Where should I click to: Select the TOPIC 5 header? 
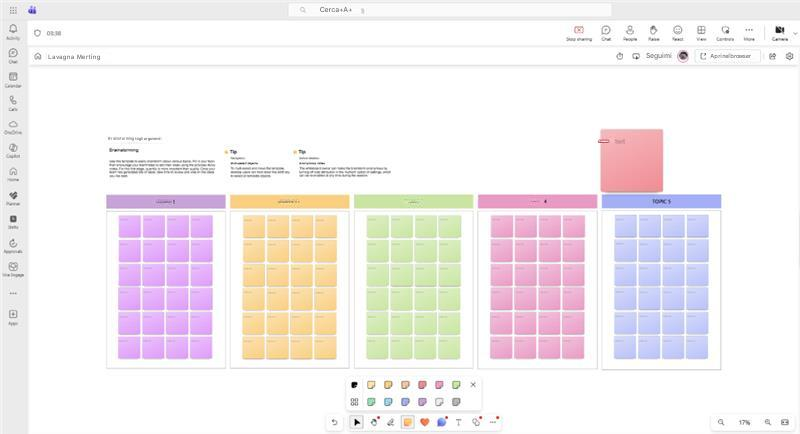[x=661, y=201]
